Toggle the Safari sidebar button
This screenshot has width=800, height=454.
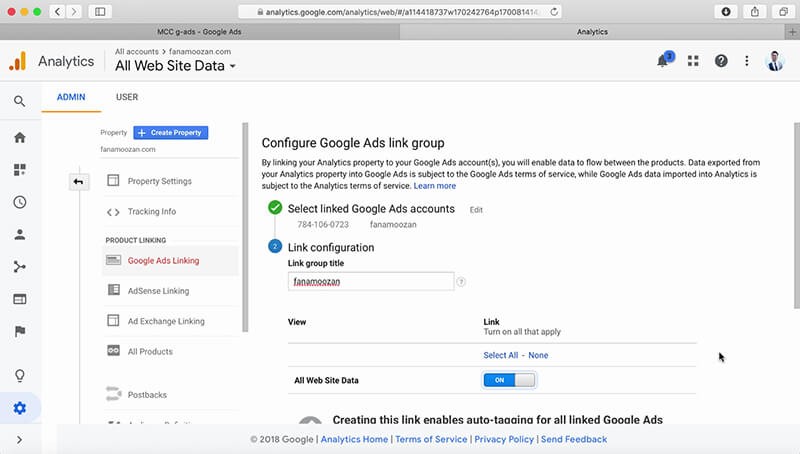tap(100, 12)
